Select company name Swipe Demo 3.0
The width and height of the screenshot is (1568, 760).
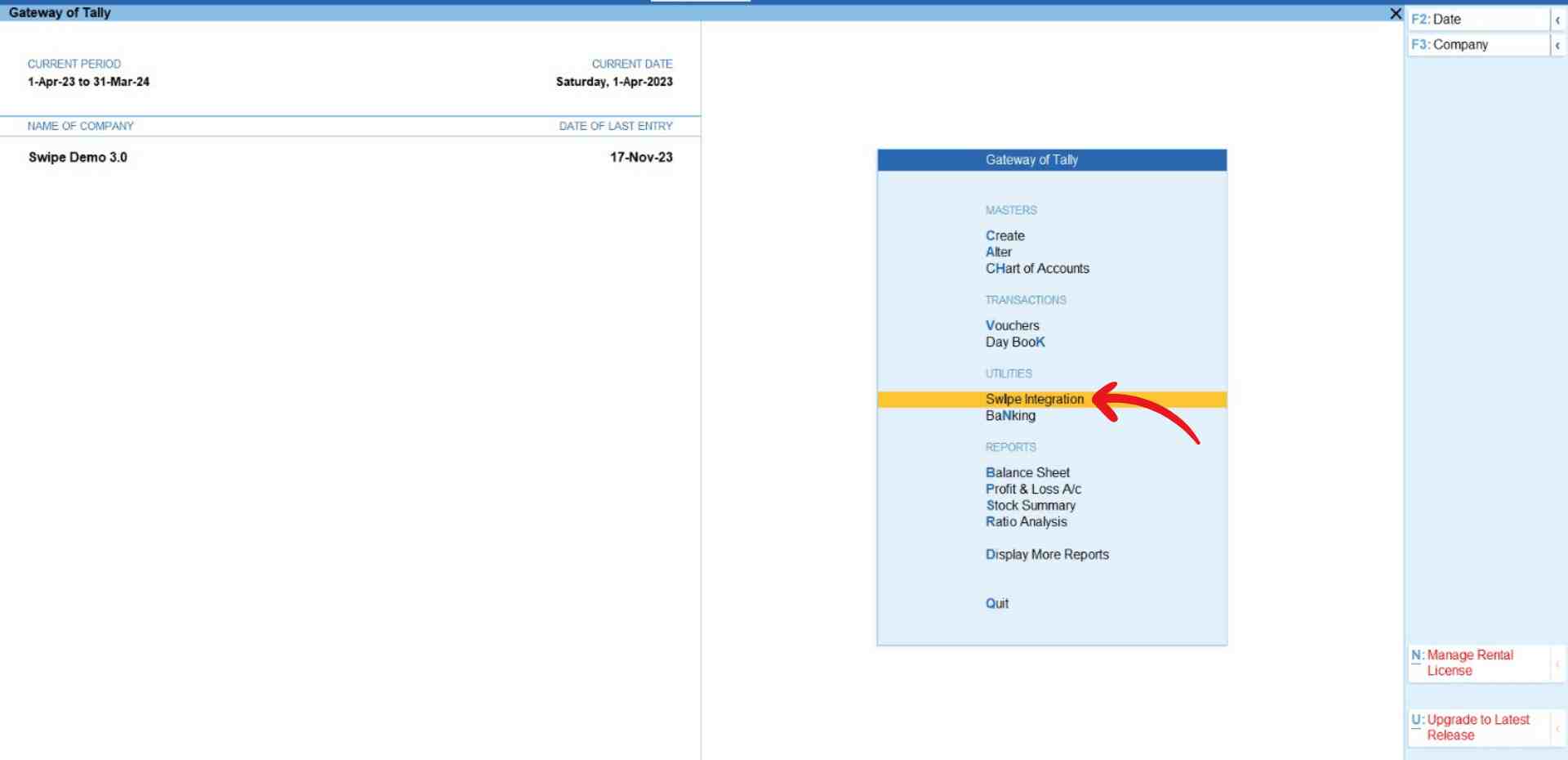pyautogui.click(x=78, y=157)
